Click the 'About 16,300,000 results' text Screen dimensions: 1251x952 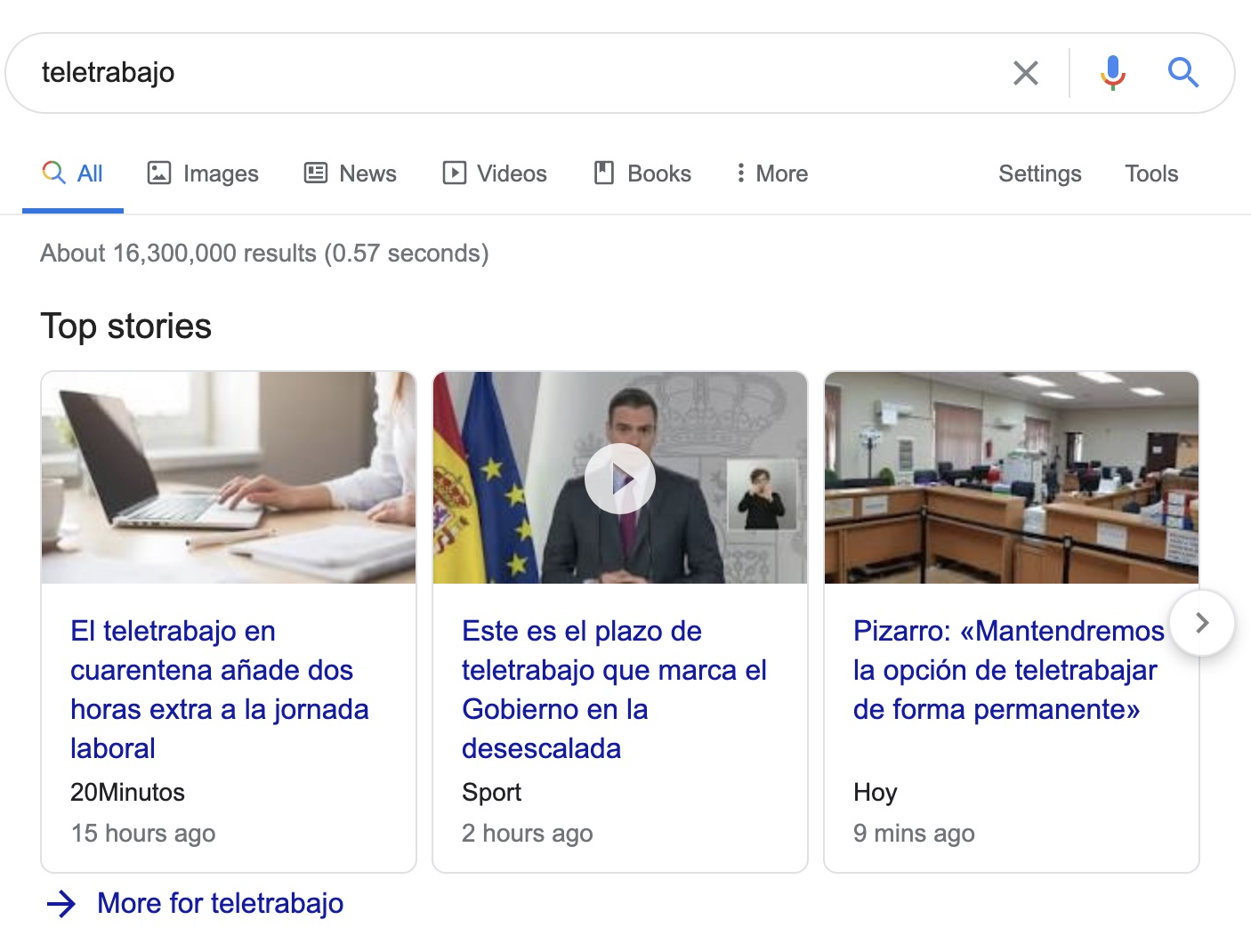(x=264, y=254)
